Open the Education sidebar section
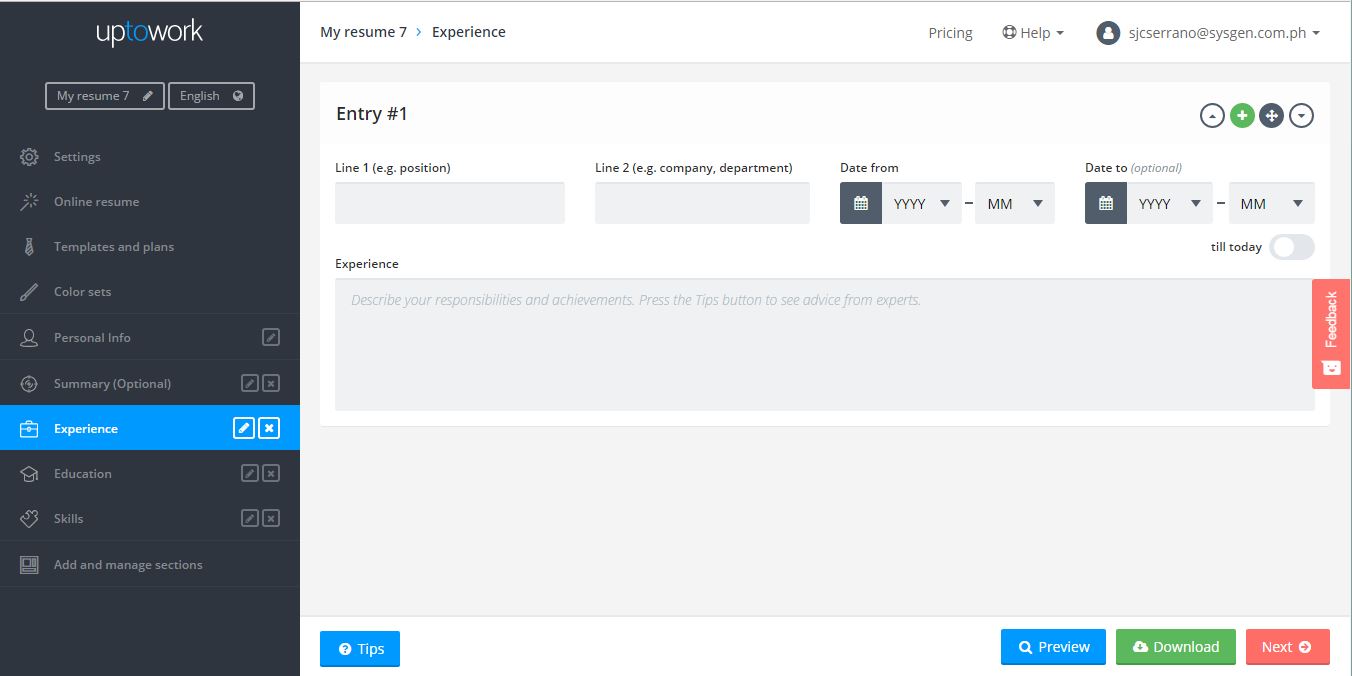1352x676 pixels. (x=150, y=474)
